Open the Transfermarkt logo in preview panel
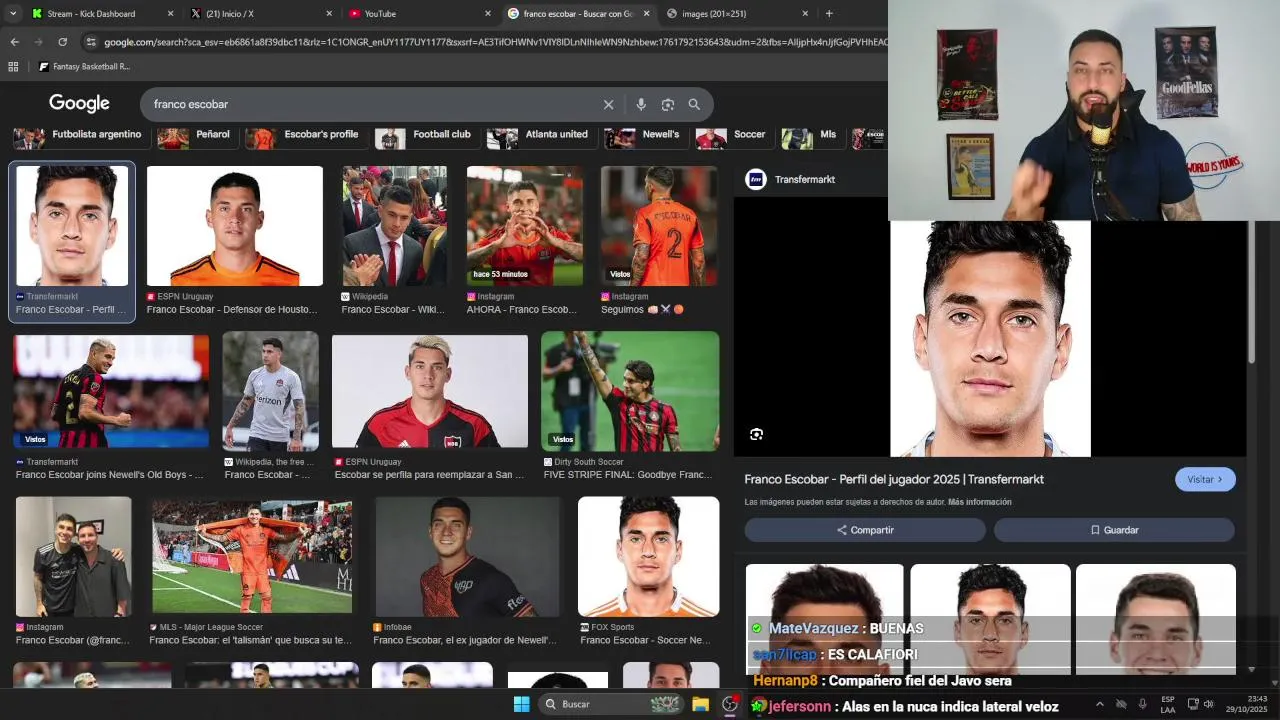Viewport: 1280px width, 720px height. coord(756,179)
